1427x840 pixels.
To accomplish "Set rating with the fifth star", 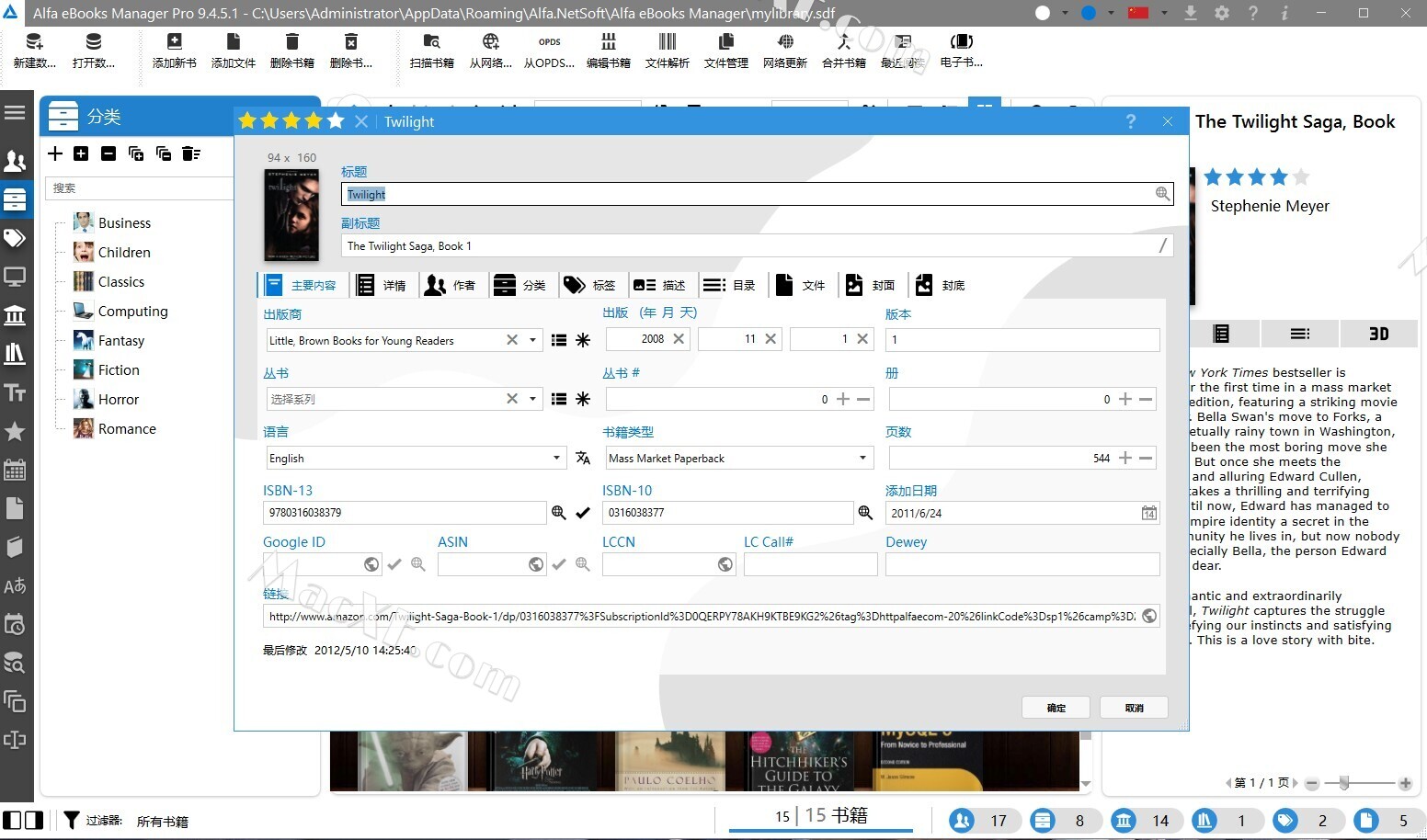I will 336,121.
